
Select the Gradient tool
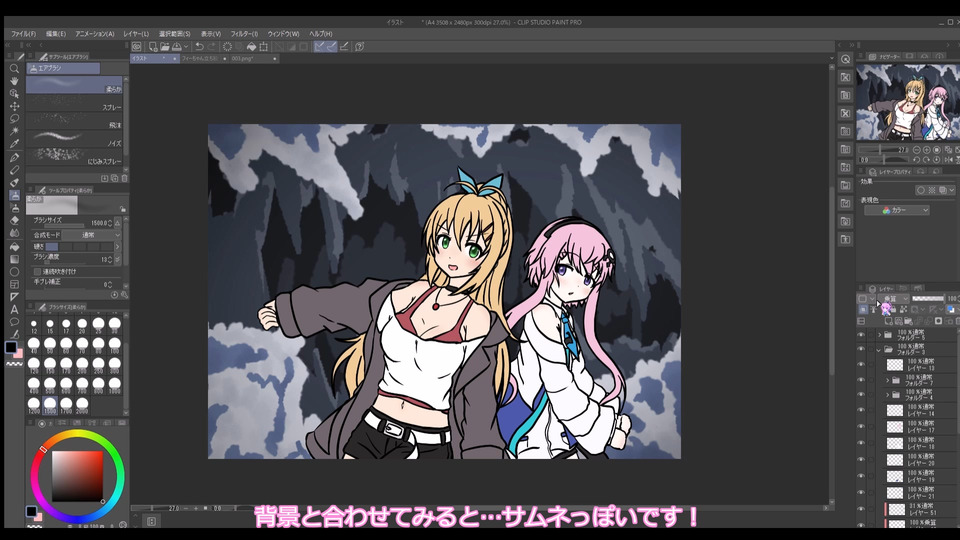click(x=14, y=259)
